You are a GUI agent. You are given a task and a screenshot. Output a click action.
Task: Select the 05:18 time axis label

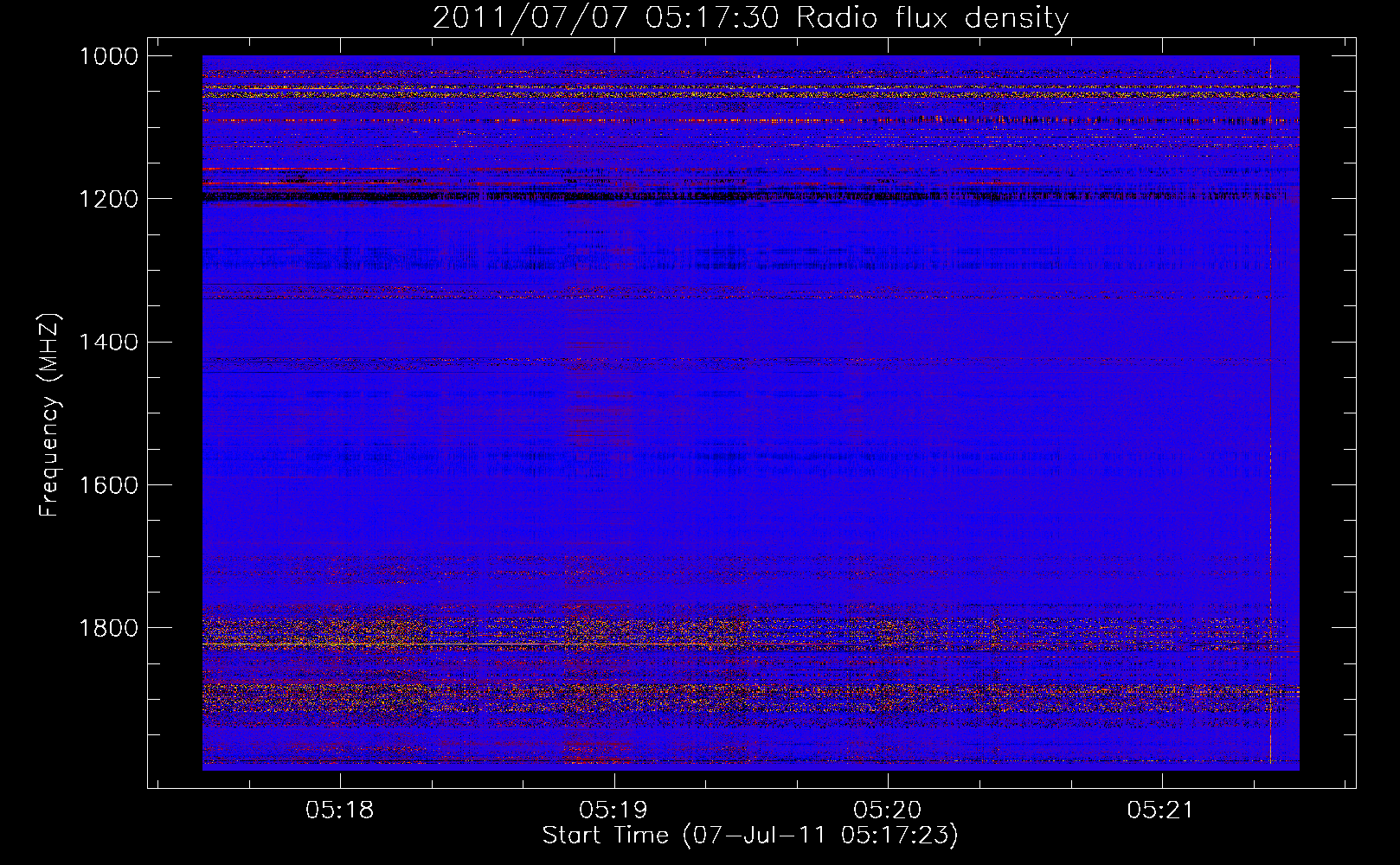click(340, 811)
